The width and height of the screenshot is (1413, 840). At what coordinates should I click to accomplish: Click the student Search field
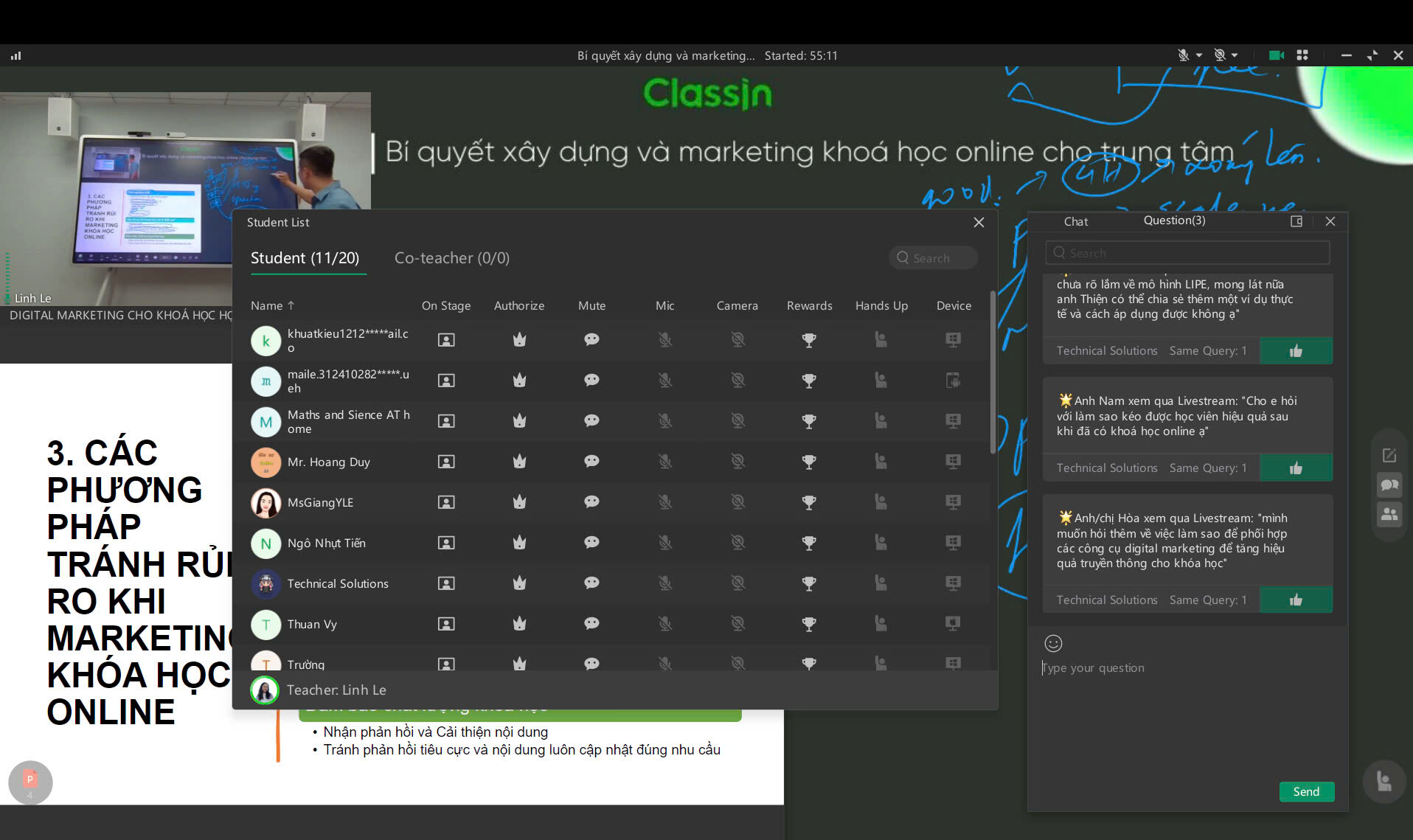934,258
